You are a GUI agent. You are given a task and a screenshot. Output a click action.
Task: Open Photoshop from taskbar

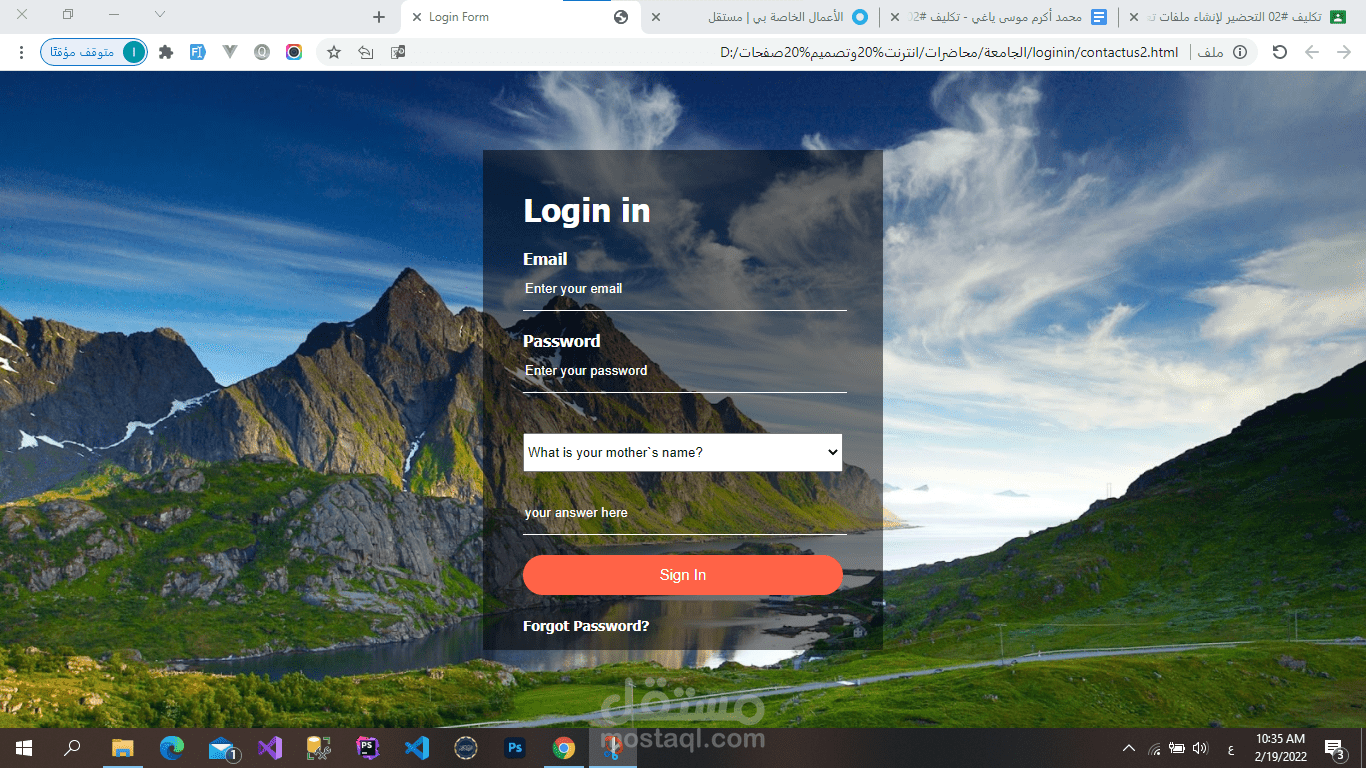(x=515, y=748)
